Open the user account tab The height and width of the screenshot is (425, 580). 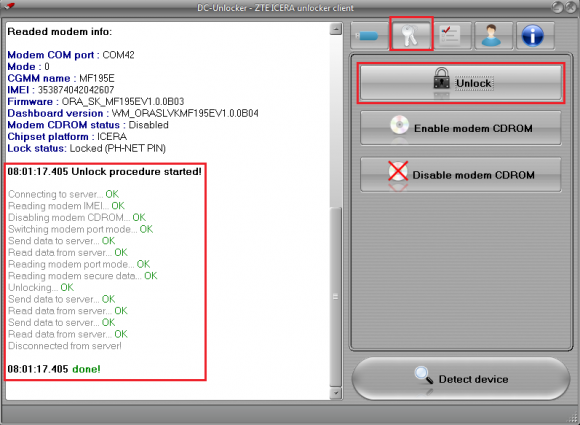tap(493, 36)
